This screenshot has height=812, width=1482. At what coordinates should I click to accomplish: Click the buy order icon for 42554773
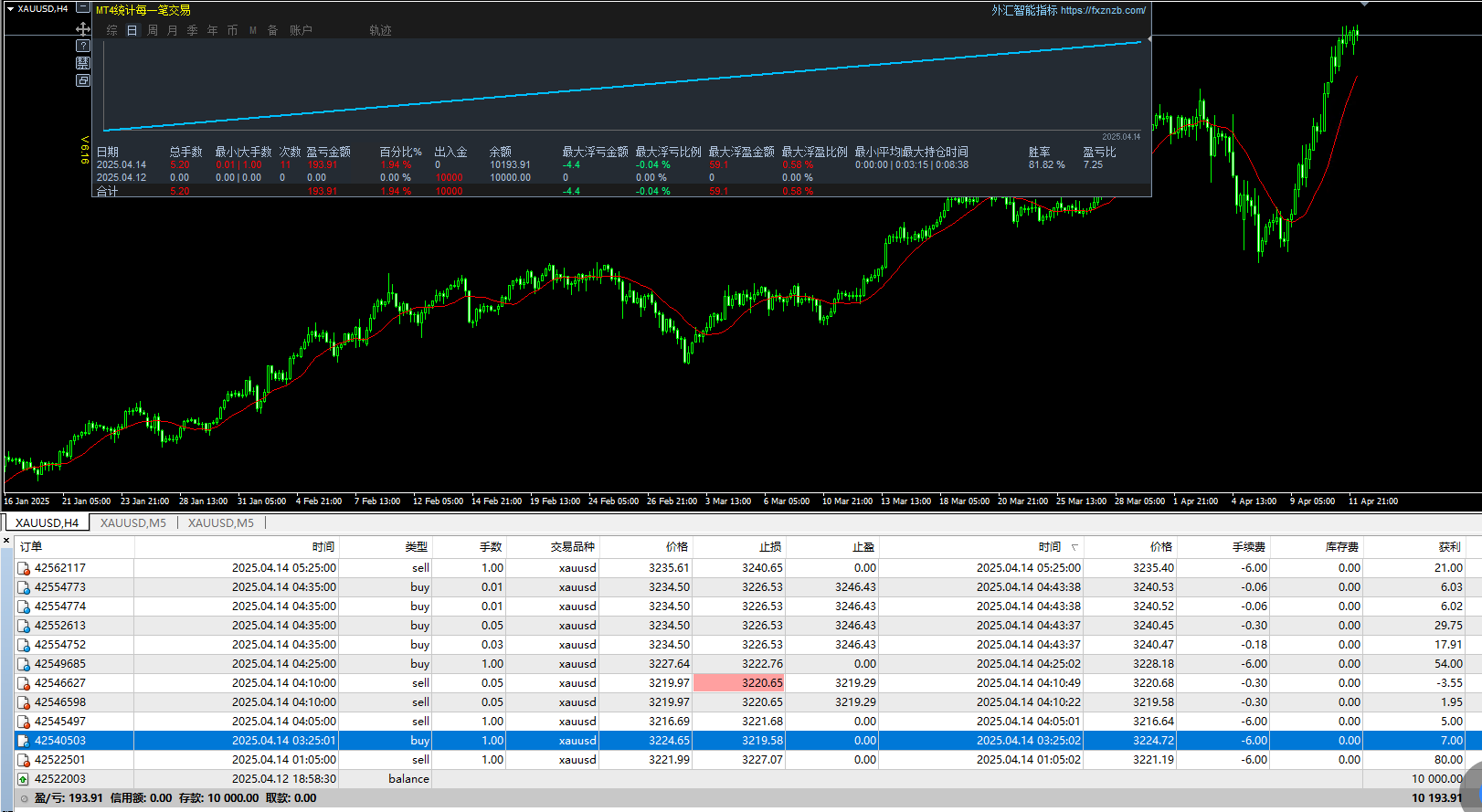click(24, 587)
